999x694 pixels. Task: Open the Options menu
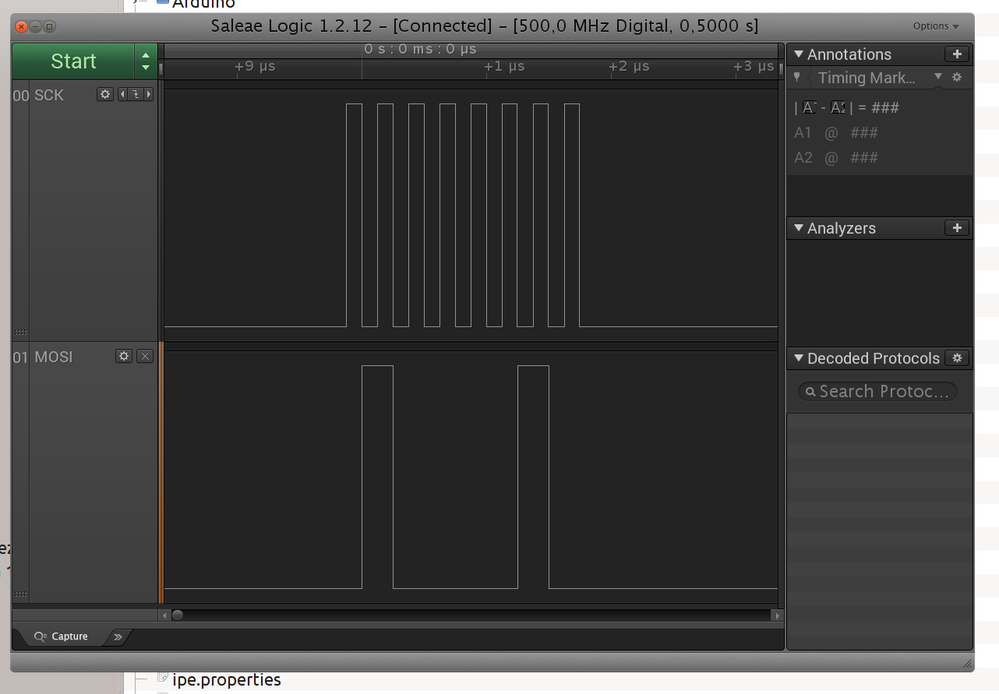(x=935, y=26)
